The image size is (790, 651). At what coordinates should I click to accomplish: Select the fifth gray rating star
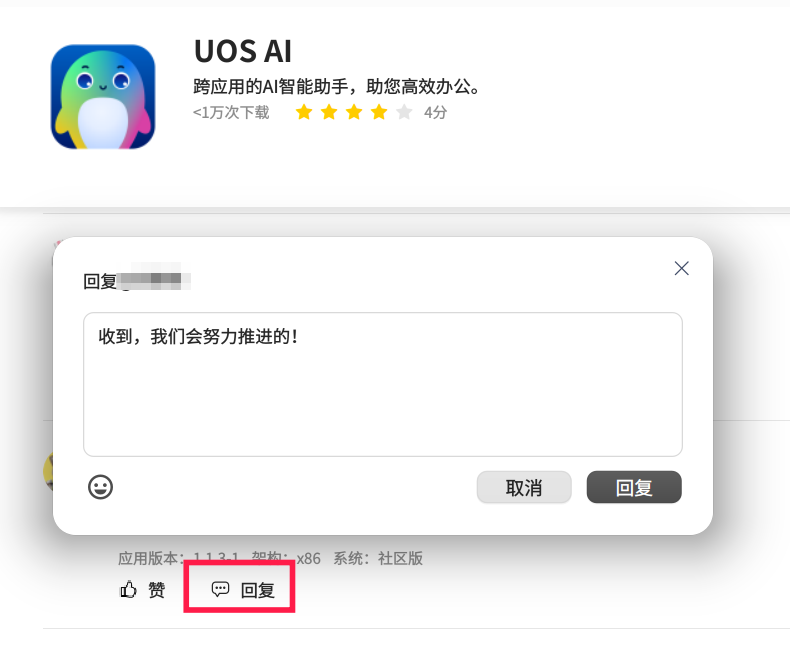(404, 112)
